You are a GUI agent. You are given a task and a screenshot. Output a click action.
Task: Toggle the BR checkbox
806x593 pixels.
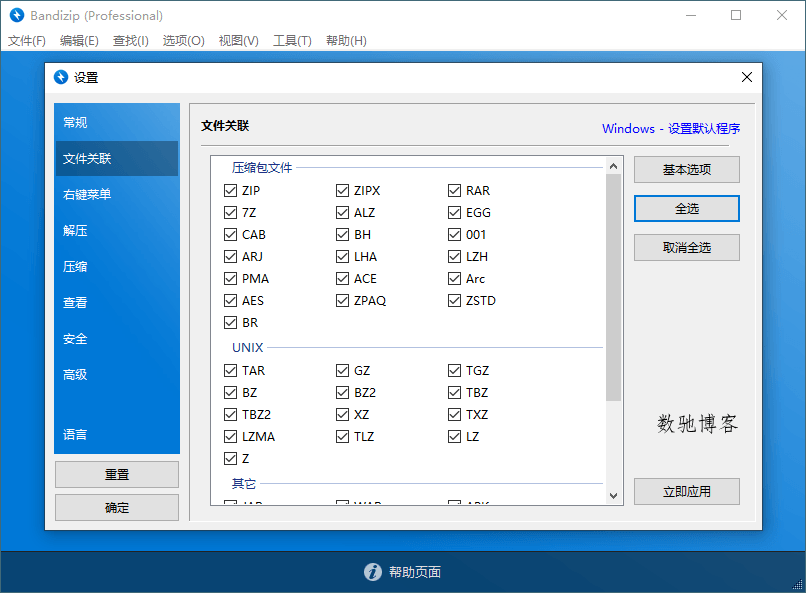tap(230, 322)
